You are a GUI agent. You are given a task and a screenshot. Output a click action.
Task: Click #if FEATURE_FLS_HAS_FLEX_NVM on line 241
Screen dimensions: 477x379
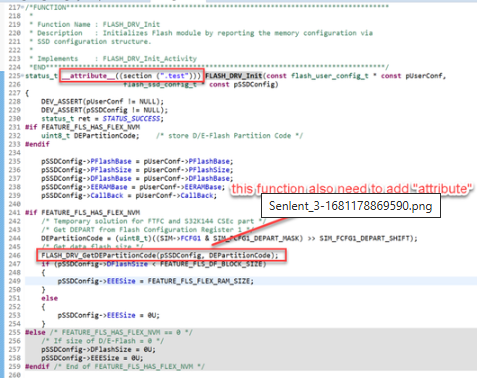click(x=83, y=212)
